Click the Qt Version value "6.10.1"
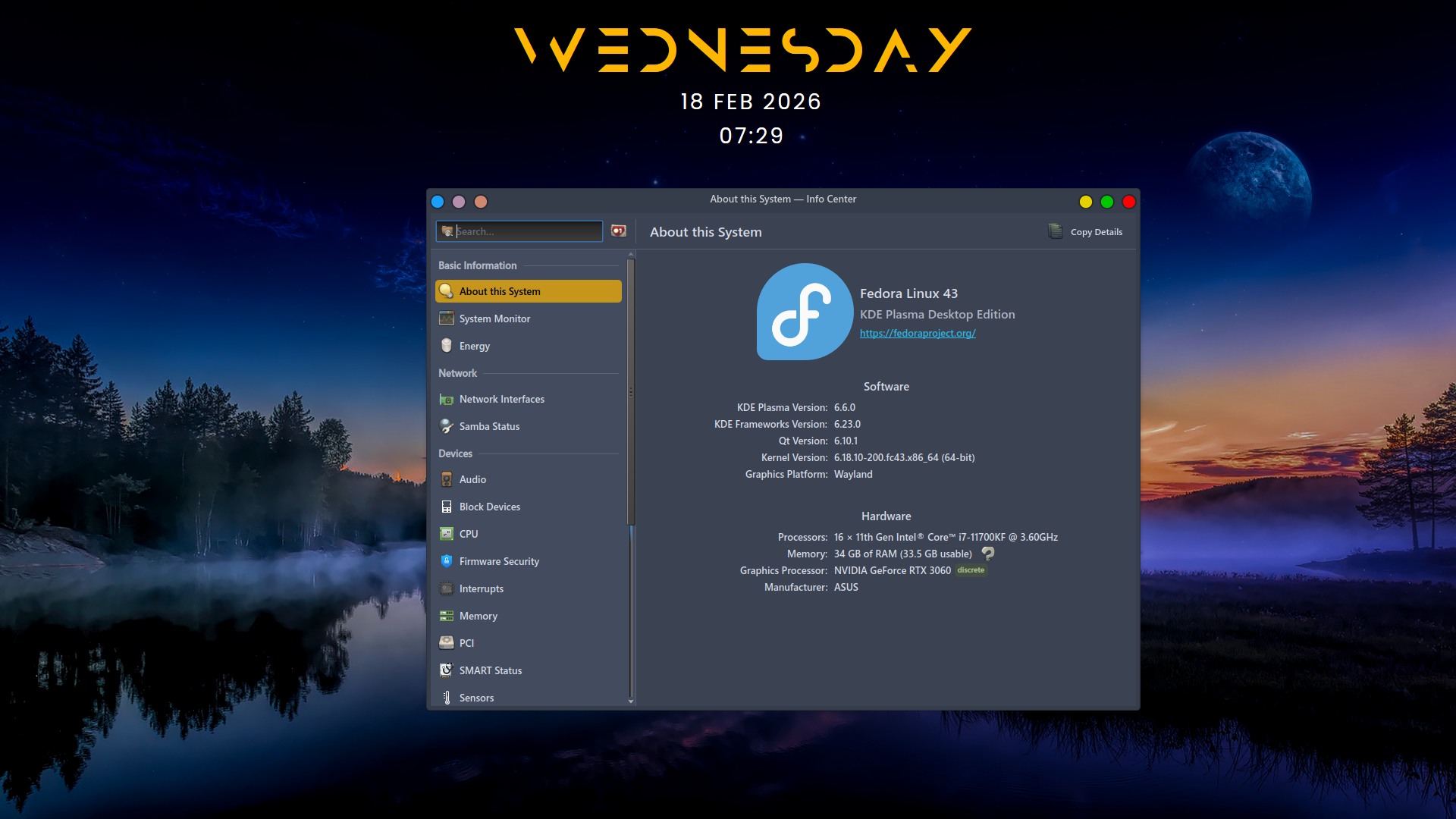This screenshot has width=1456, height=819. tap(846, 441)
